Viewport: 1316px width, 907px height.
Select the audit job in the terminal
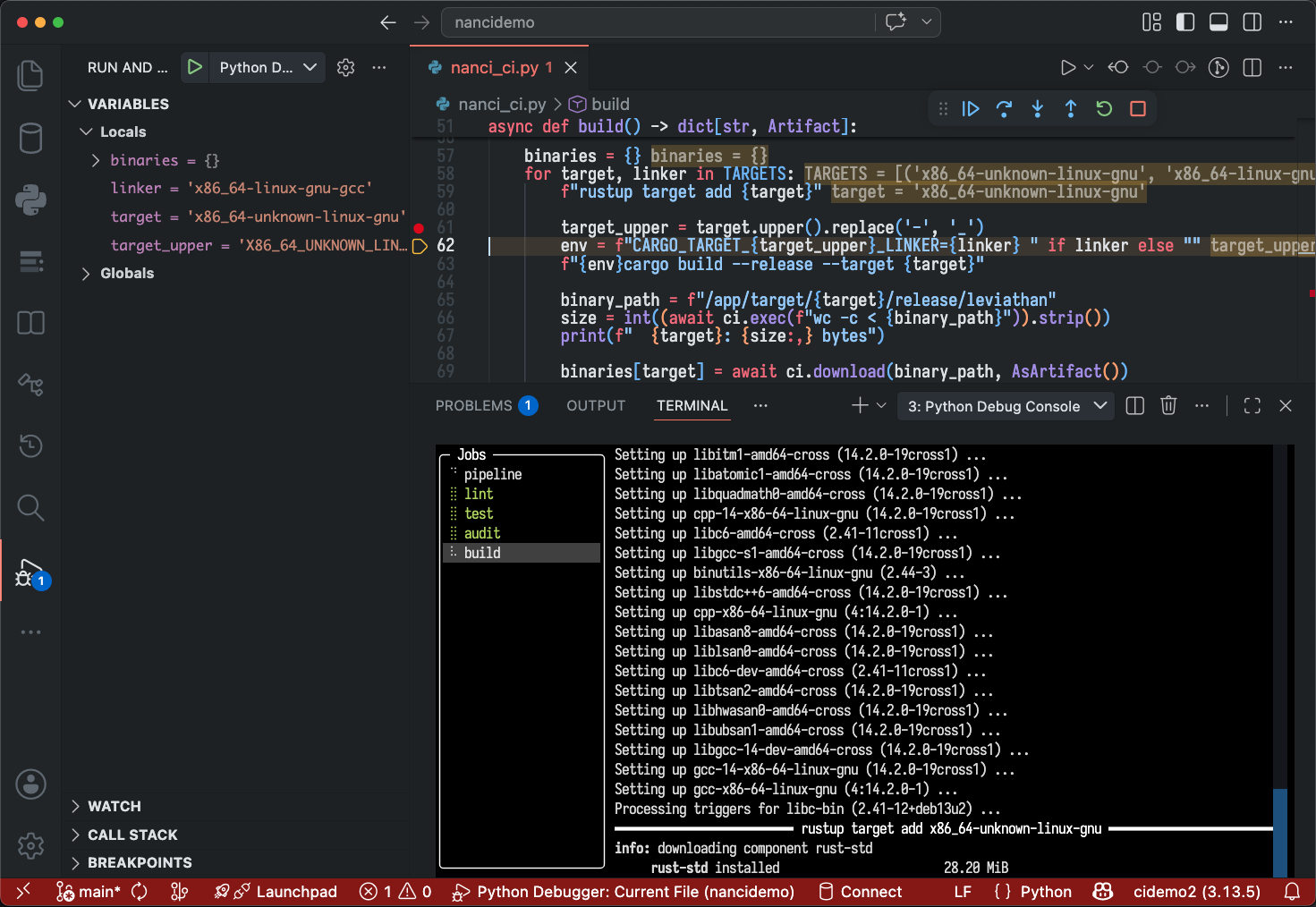(x=482, y=533)
